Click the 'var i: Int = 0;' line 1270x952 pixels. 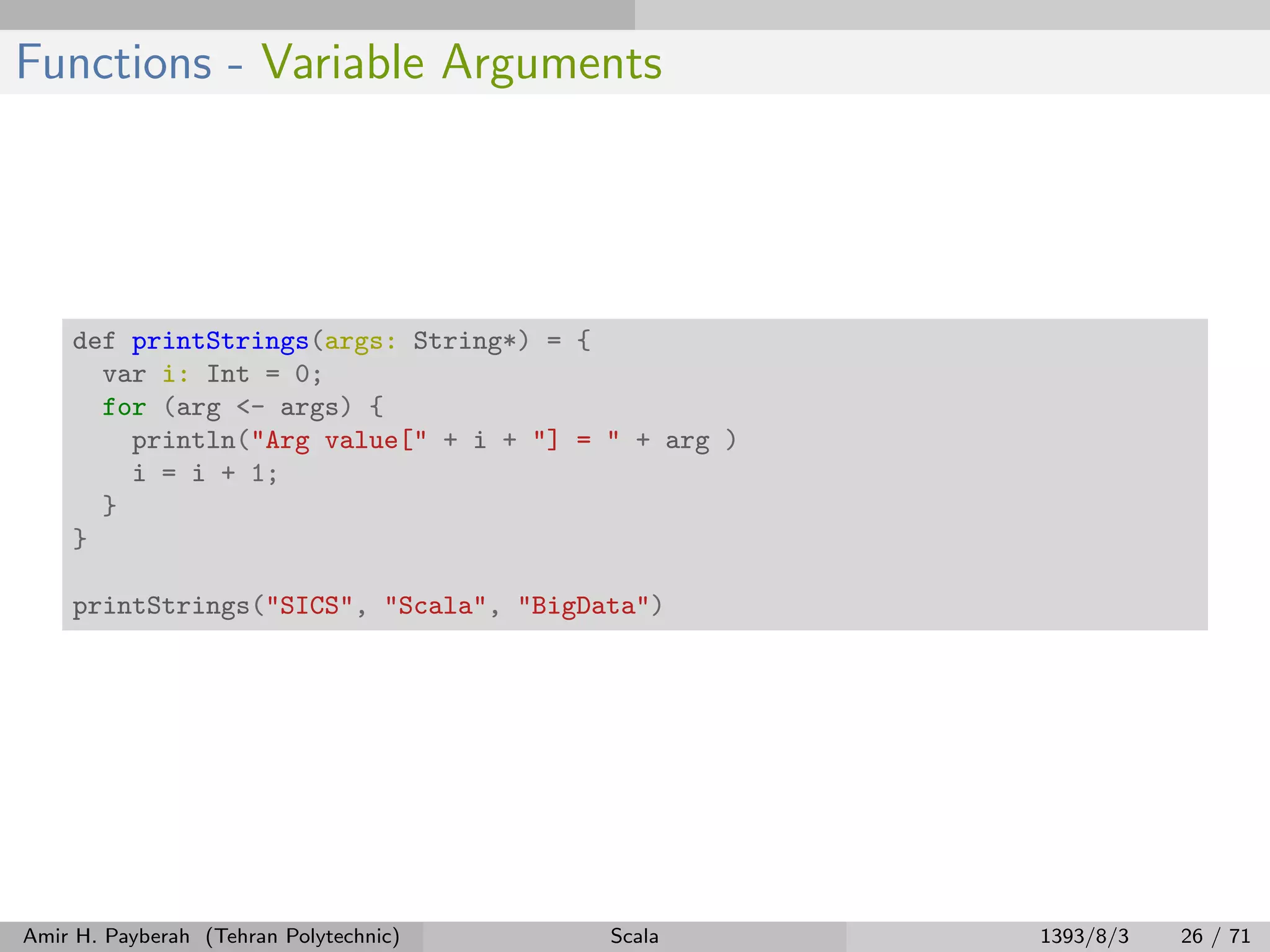point(212,374)
